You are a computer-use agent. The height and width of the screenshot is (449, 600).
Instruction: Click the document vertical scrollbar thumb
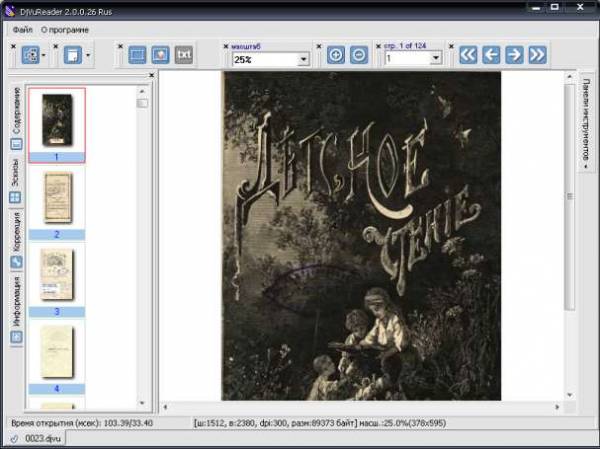(570, 197)
